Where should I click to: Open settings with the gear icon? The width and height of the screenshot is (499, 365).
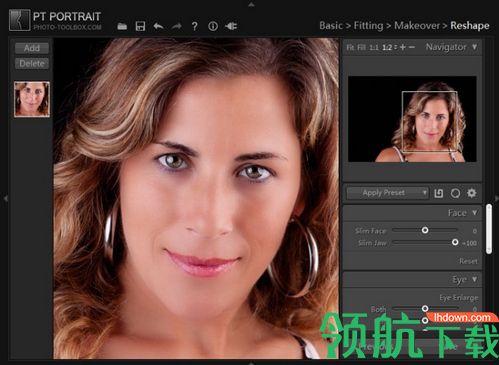tap(472, 193)
